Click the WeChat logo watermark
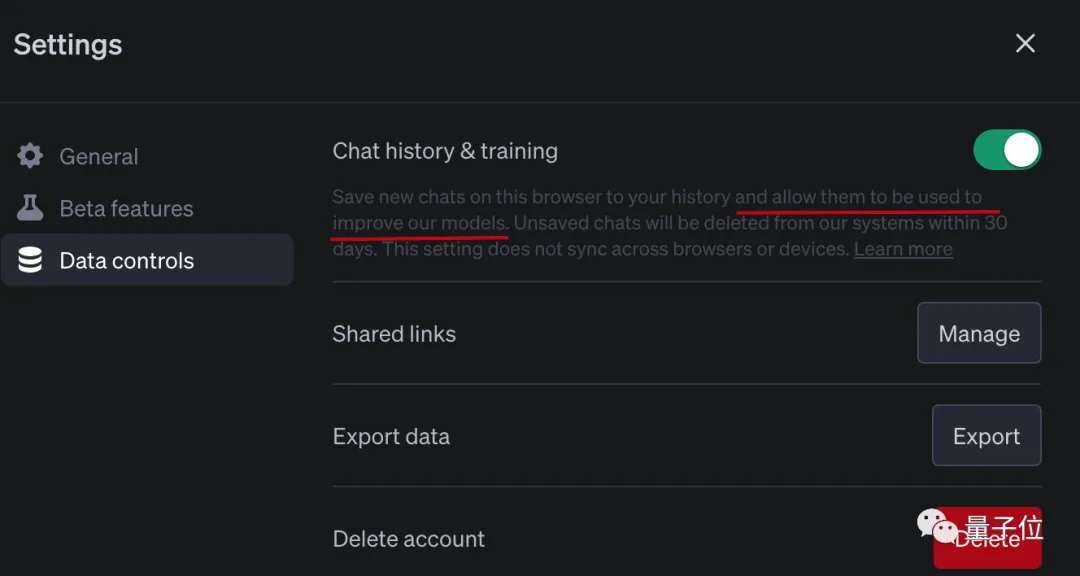Screen dimensions: 1080x576 point(938,527)
